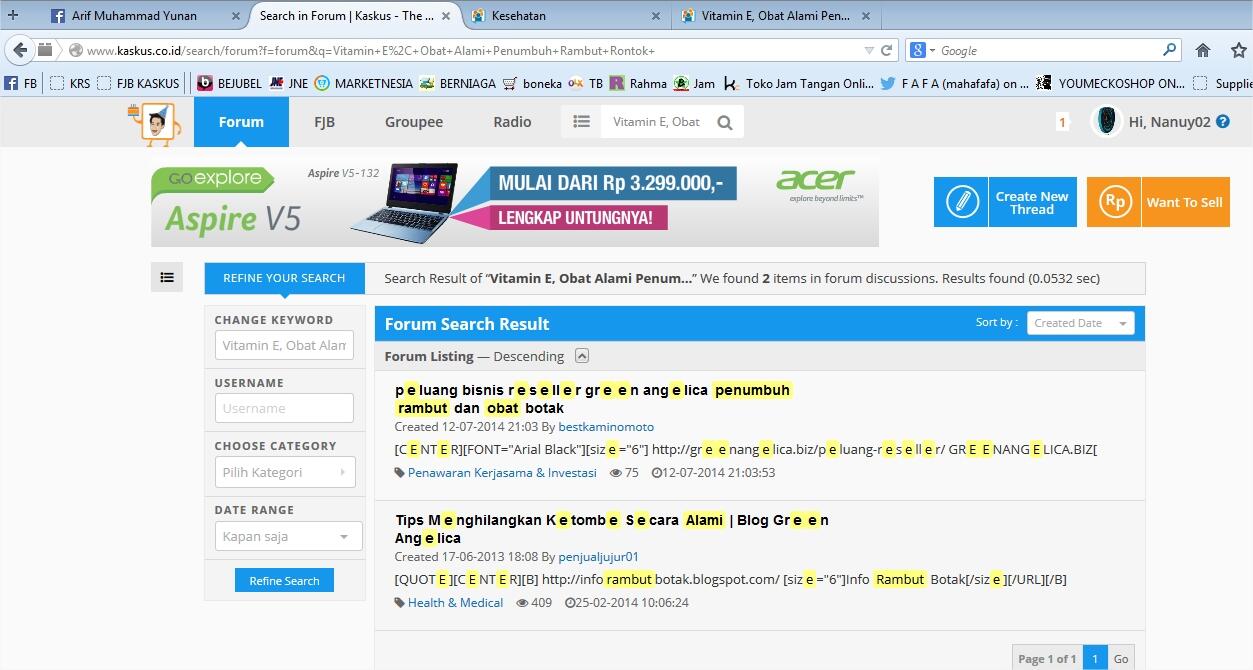Collapse the Forum Listing descending arrow
1253x670 pixels.
[x=583, y=356]
